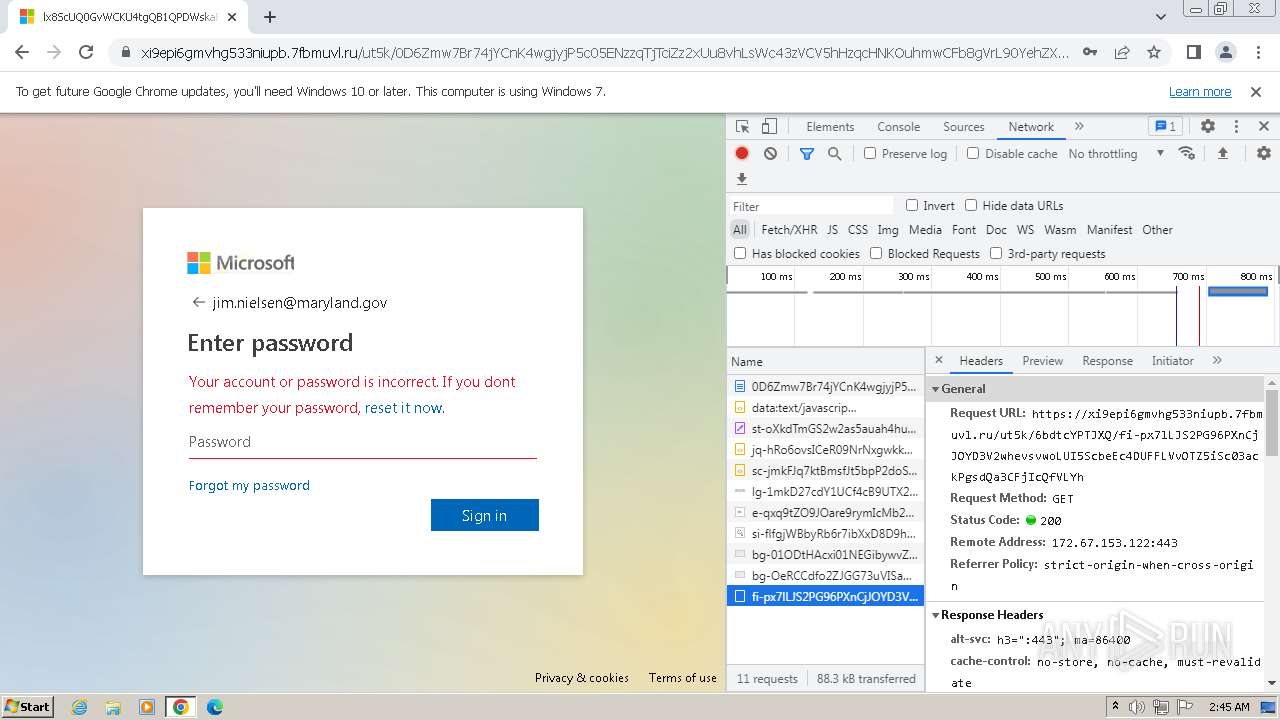
Task: Go back from email arrow
Action: tap(198, 302)
